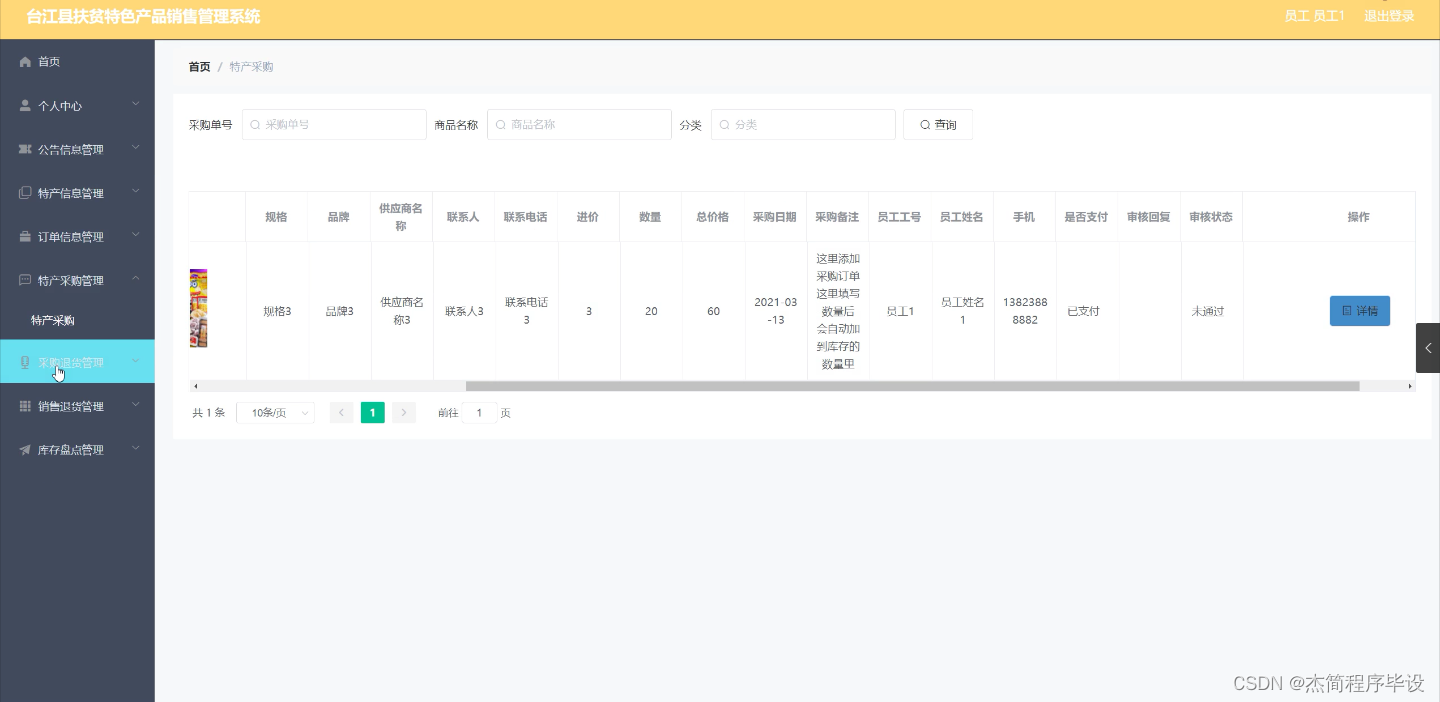Viewport: 1440px width, 702px height.
Task: Open 订单信息管理 menu label
Action: [71, 237]
